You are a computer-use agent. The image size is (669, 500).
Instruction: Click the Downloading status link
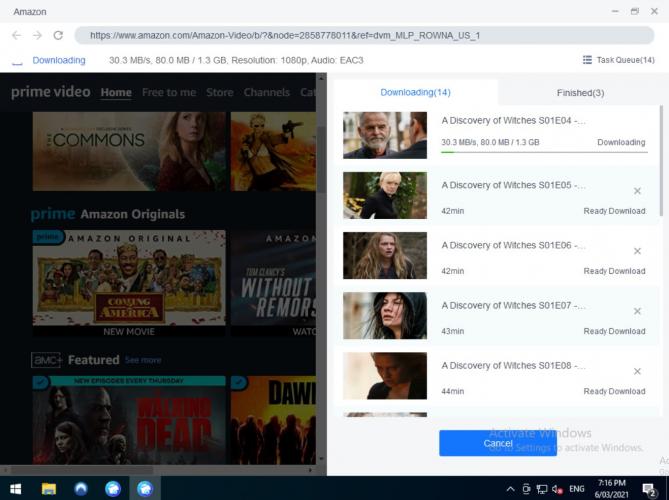tap(59, 60)
